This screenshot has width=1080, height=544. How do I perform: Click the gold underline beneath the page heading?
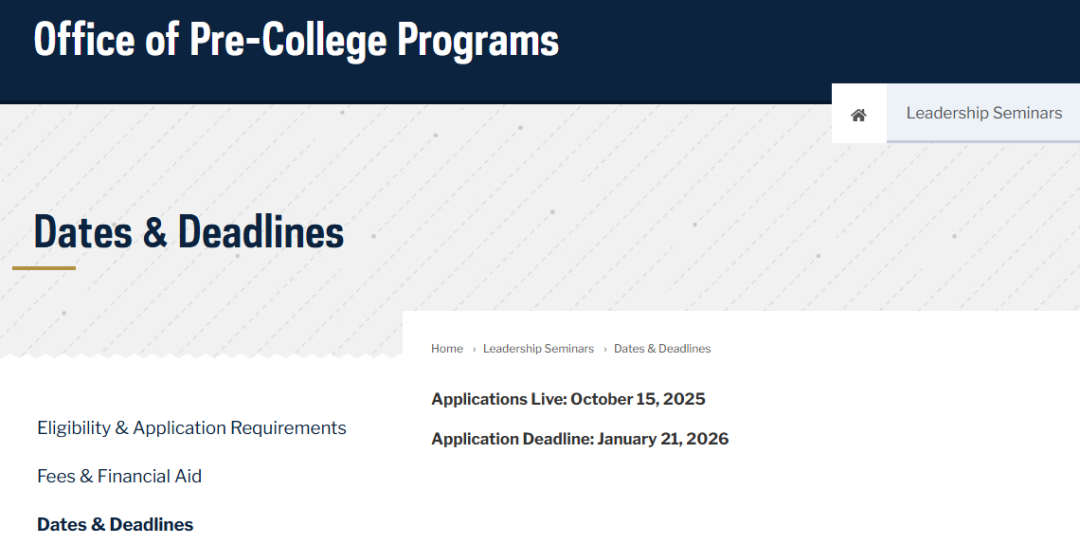click(x=44, y=268)
